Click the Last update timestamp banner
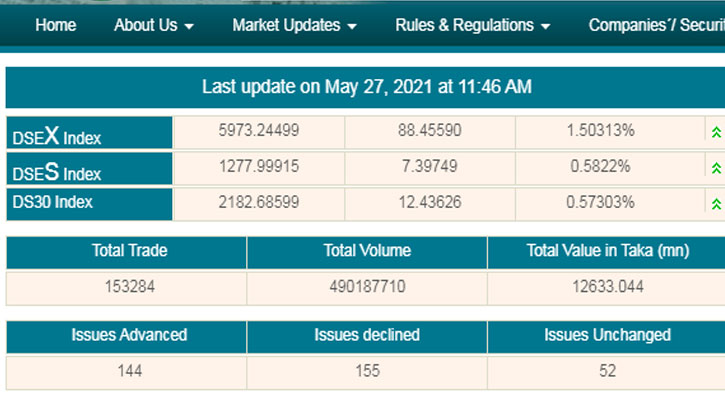 coord(366,87)
